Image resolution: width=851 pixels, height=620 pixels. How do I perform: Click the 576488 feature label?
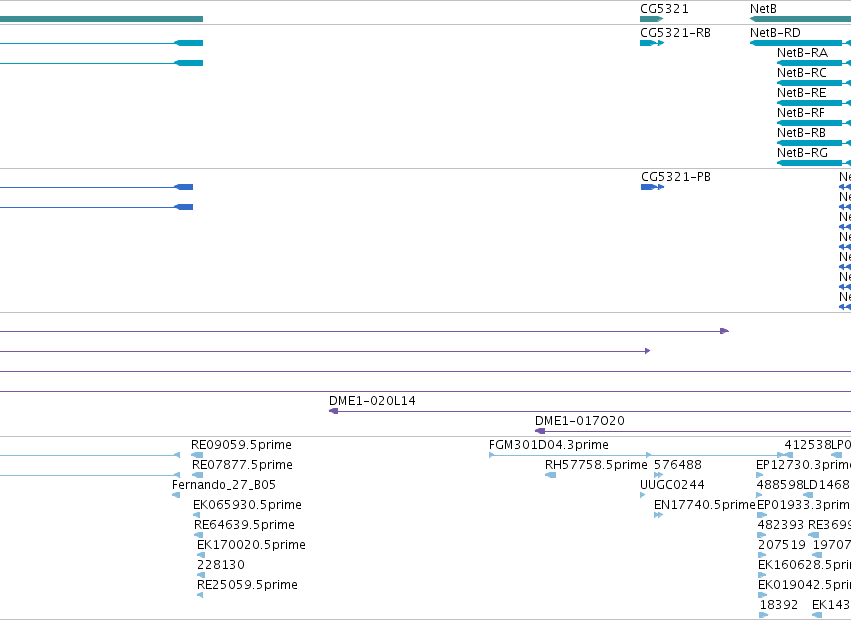678,465
